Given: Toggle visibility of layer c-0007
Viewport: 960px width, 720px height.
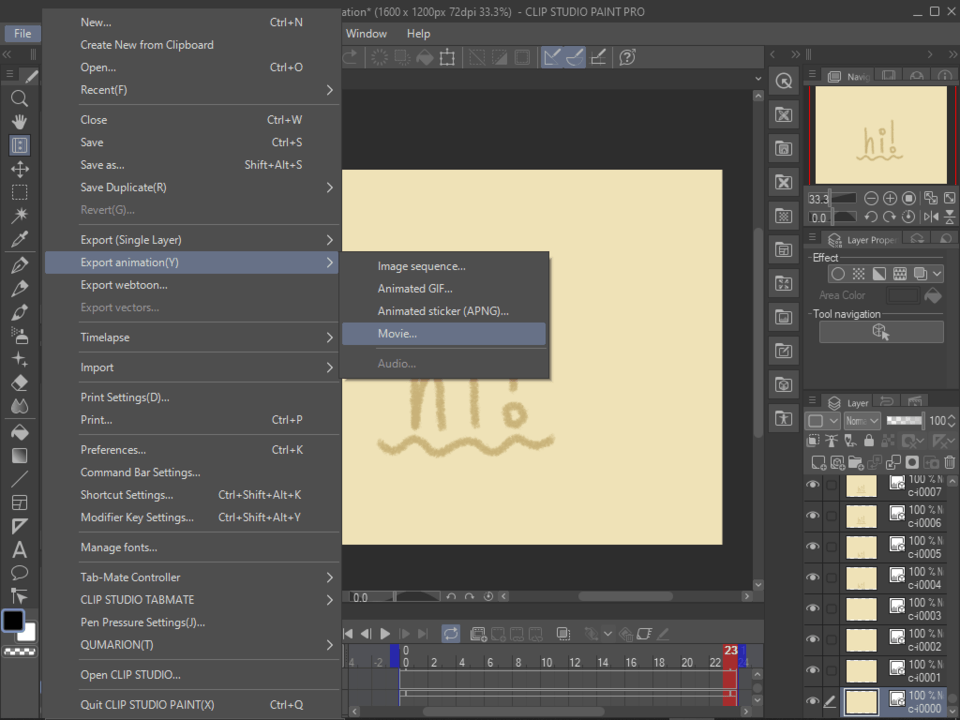Looking at the screenshot, I should click(x=813, y=485).
